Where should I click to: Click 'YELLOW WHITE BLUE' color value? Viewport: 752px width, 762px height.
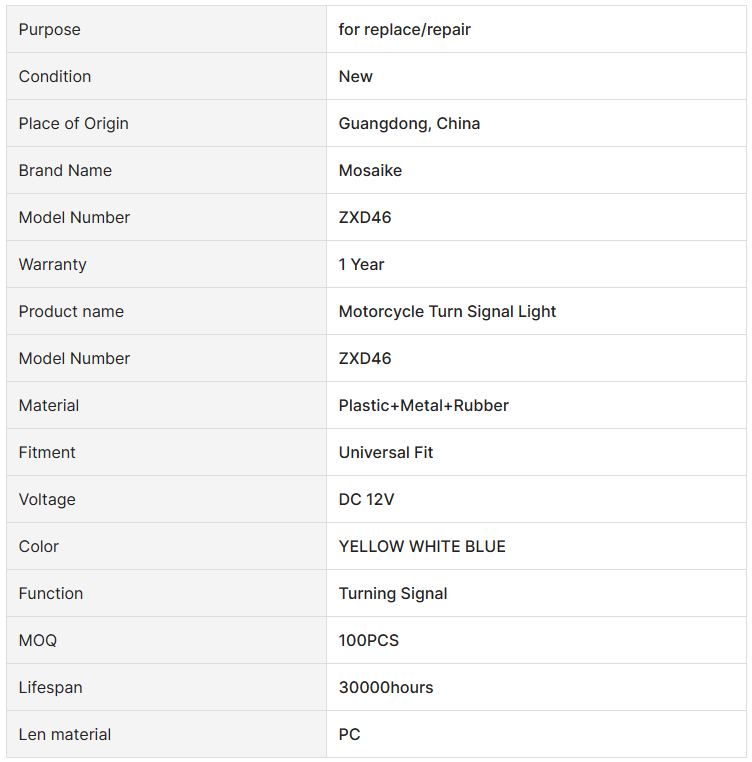pos(422,546)
